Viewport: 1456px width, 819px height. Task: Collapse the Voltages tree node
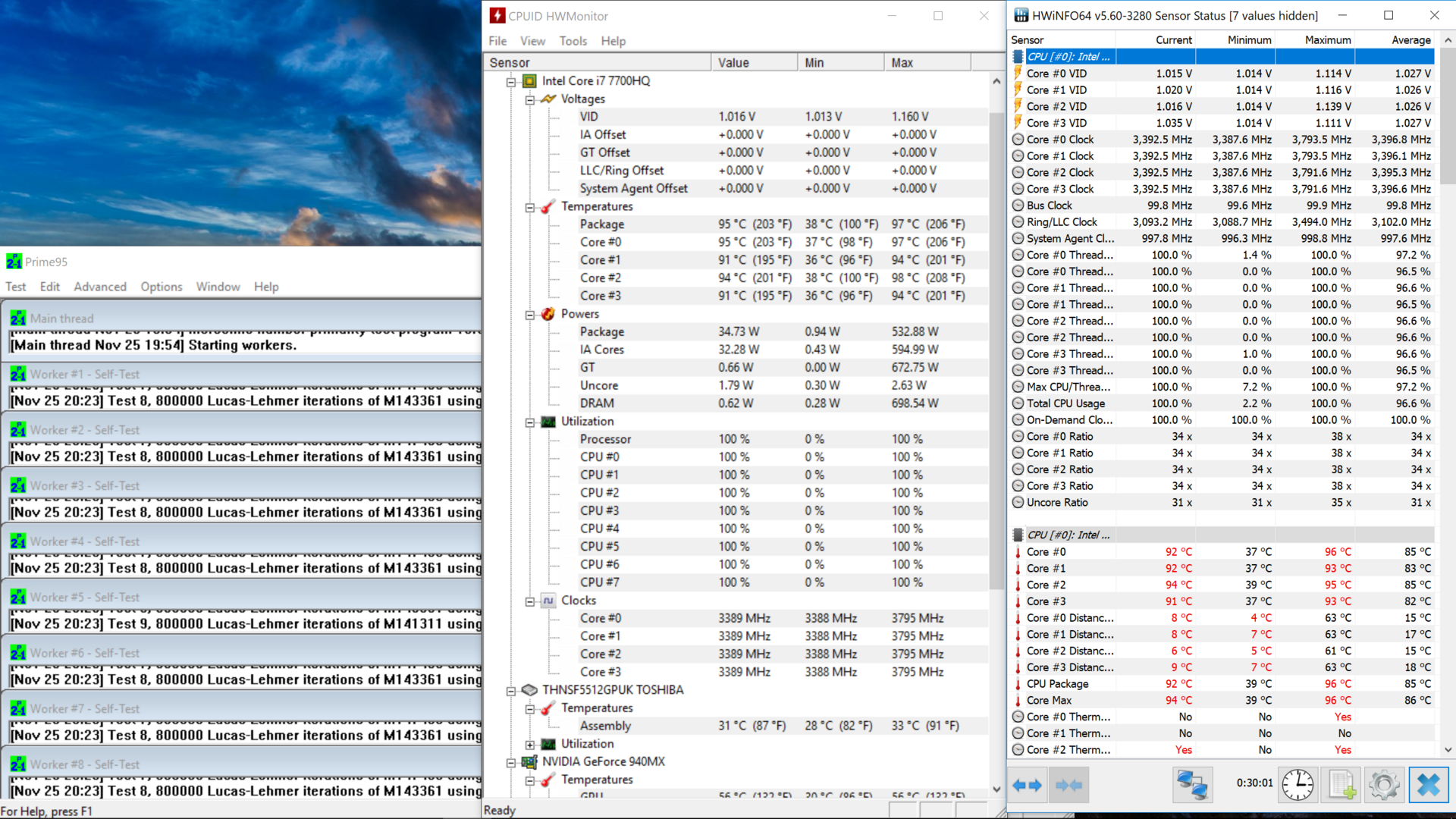(x=530, y=100)
